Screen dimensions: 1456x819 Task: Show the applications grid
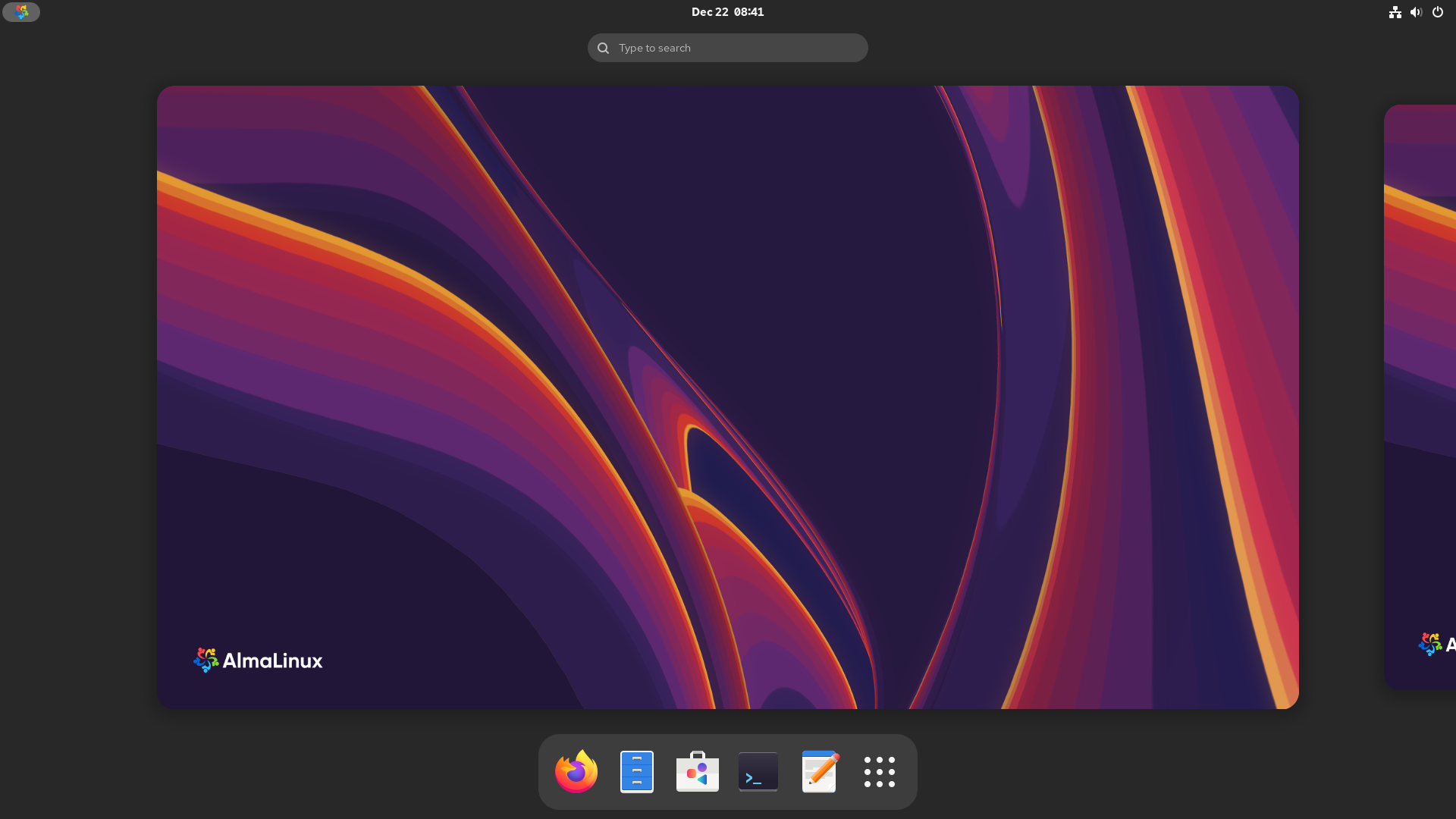pyautogui.click(x=879, y=771)
